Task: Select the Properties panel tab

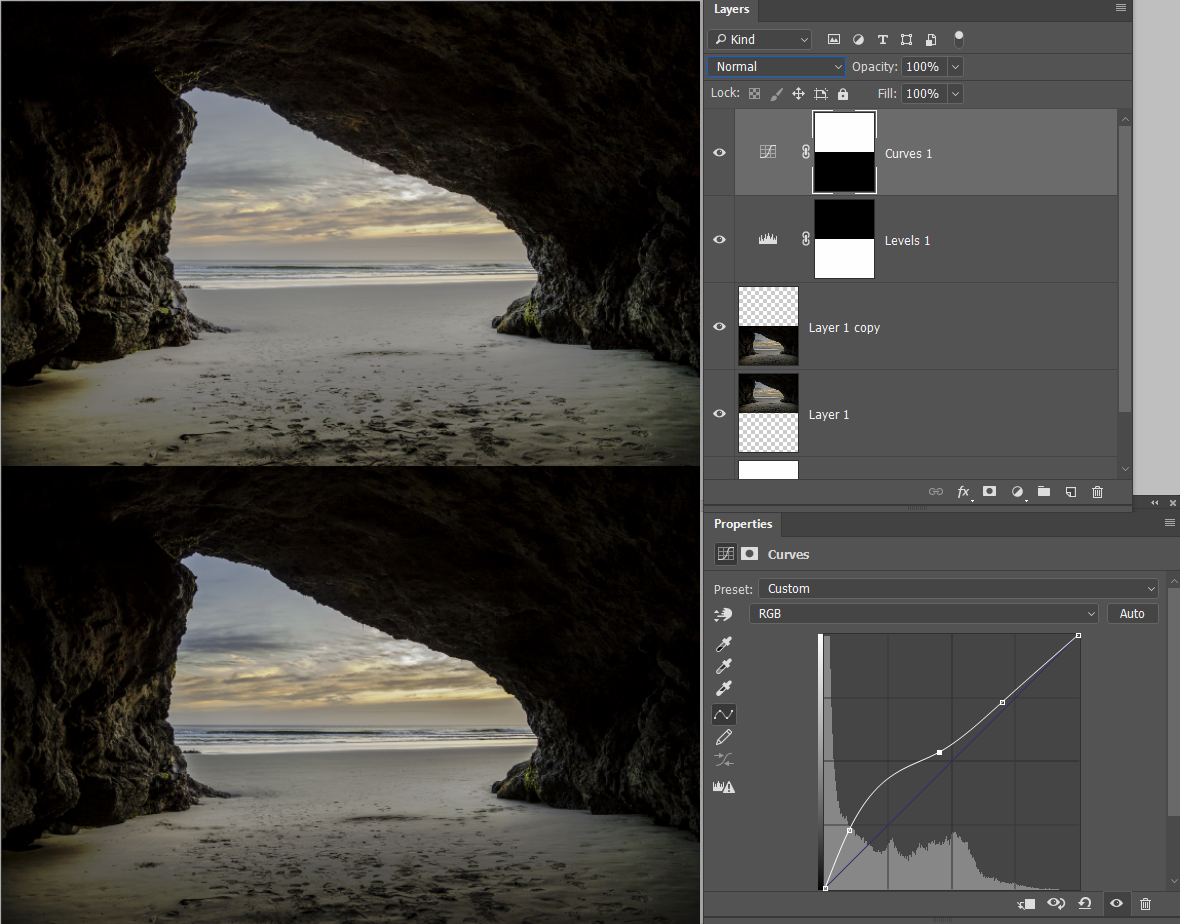Action: point(743,524)
